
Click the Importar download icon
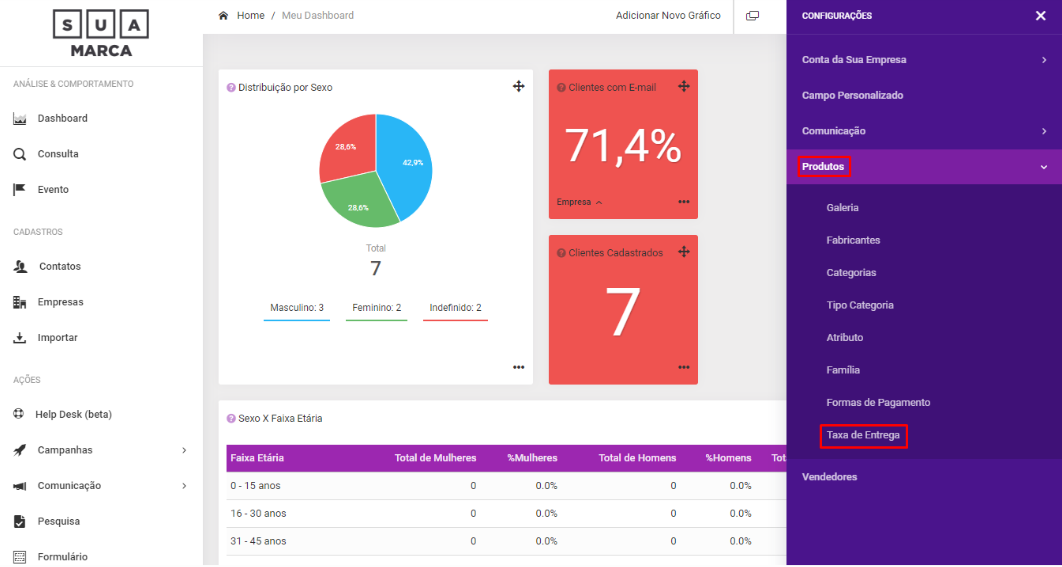[19, 338]
